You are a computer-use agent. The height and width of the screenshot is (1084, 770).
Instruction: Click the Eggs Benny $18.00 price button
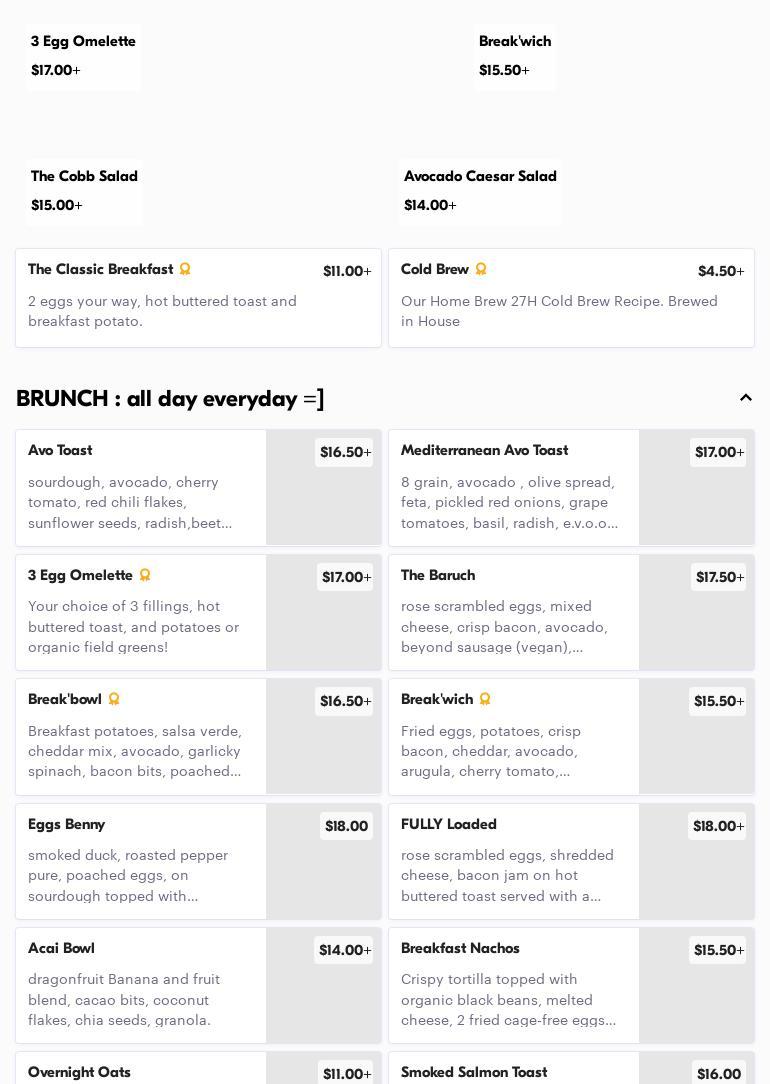point(346,826)
